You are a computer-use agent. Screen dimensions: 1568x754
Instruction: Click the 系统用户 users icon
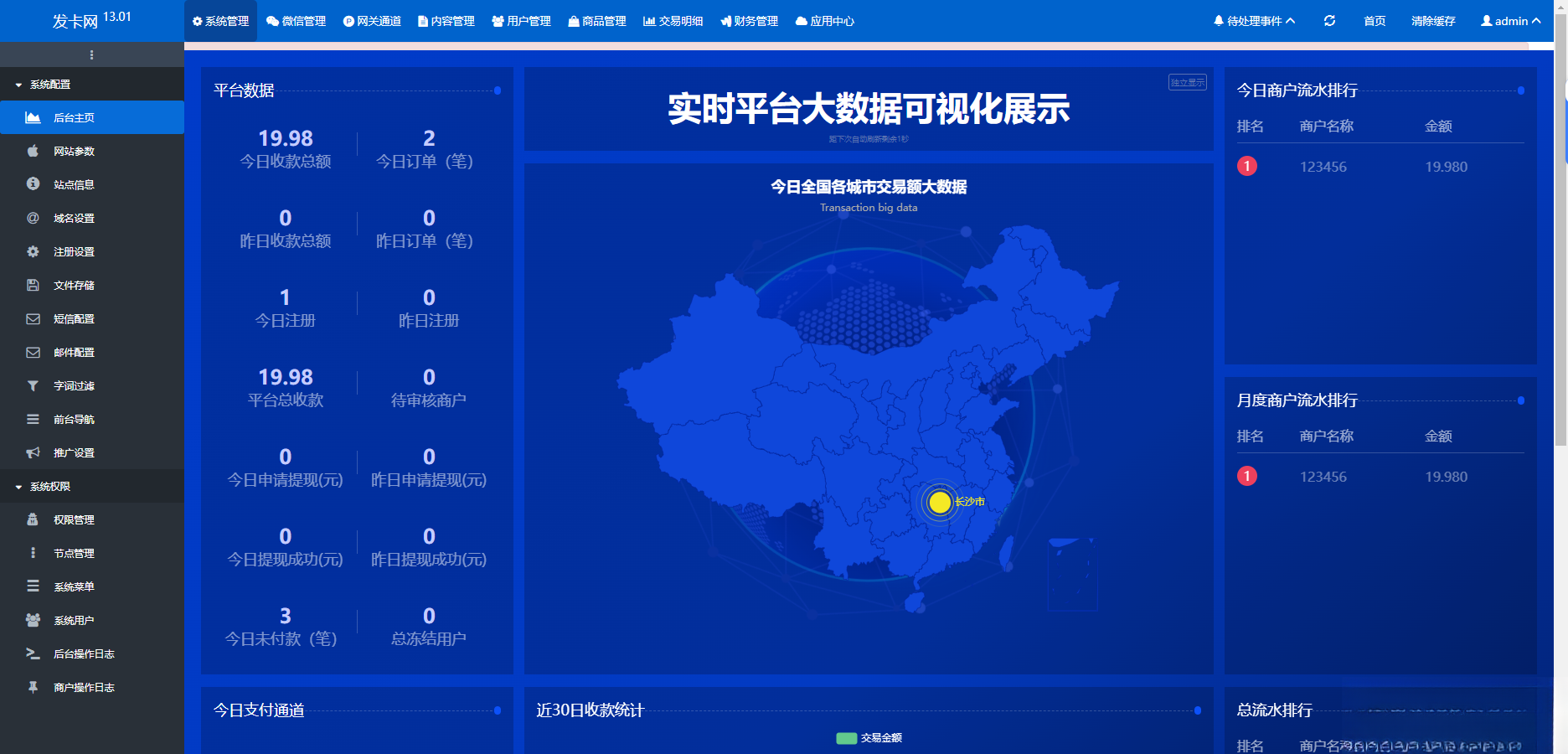(x=32, y=620)
